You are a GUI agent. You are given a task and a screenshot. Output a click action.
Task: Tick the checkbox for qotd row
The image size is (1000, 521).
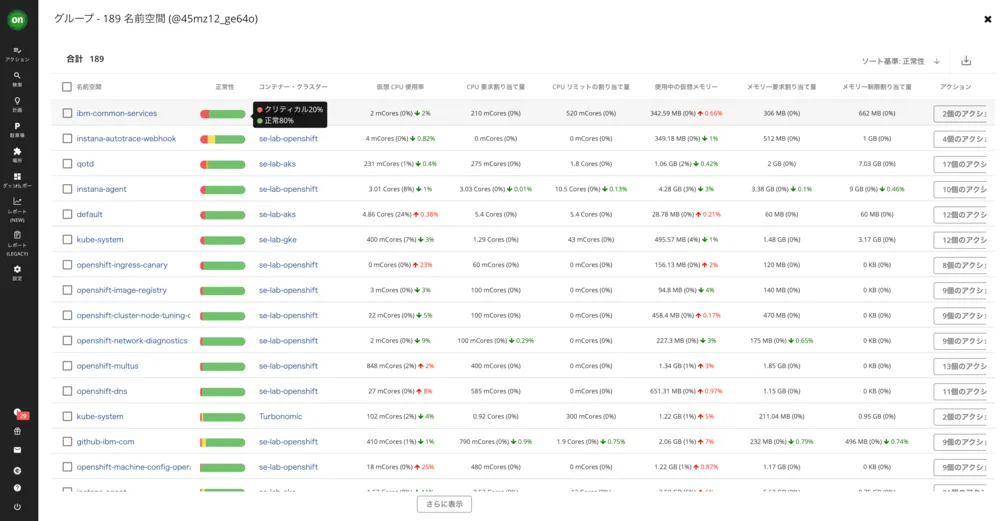[67, 164]
